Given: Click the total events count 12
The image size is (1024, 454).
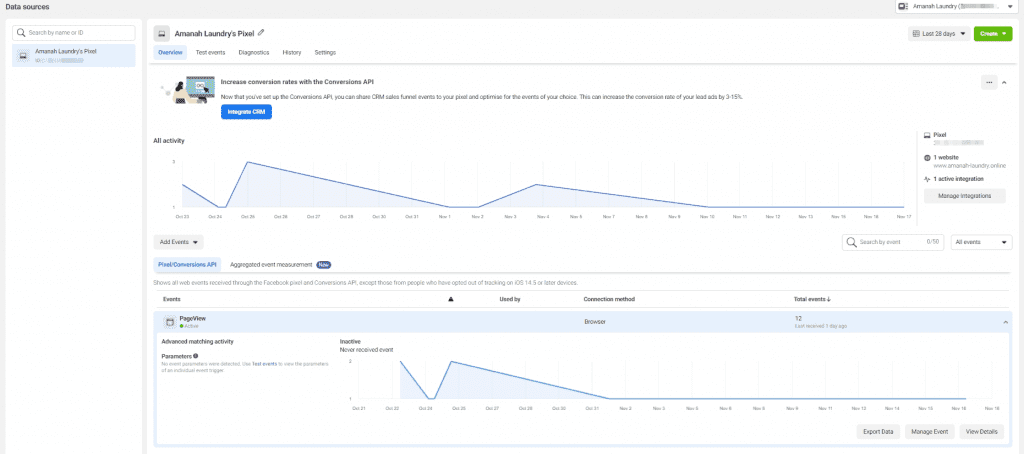Looking at the screenshot, I should [797, 318].
